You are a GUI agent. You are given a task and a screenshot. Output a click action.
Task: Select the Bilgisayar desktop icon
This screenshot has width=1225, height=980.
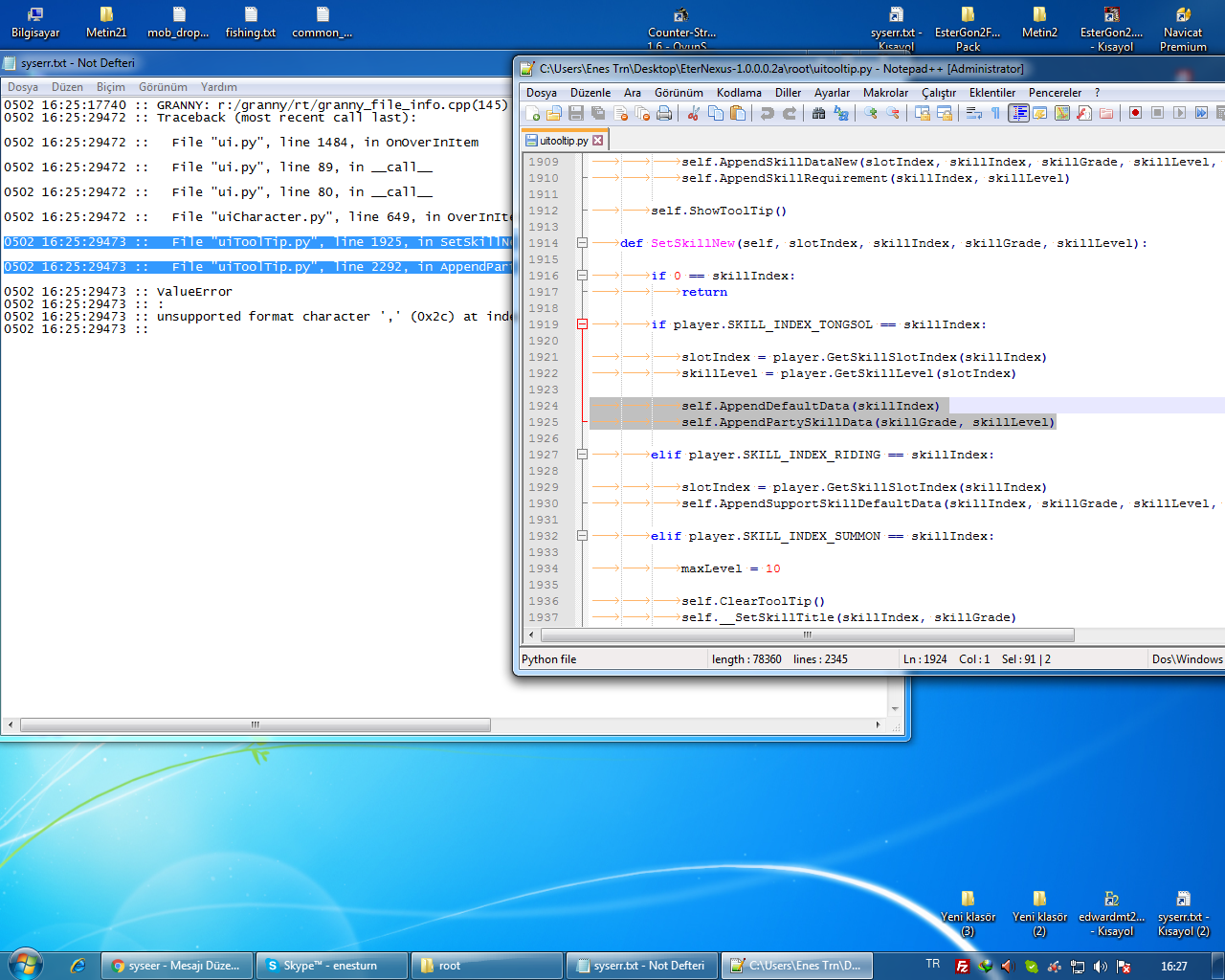point(35,23)
